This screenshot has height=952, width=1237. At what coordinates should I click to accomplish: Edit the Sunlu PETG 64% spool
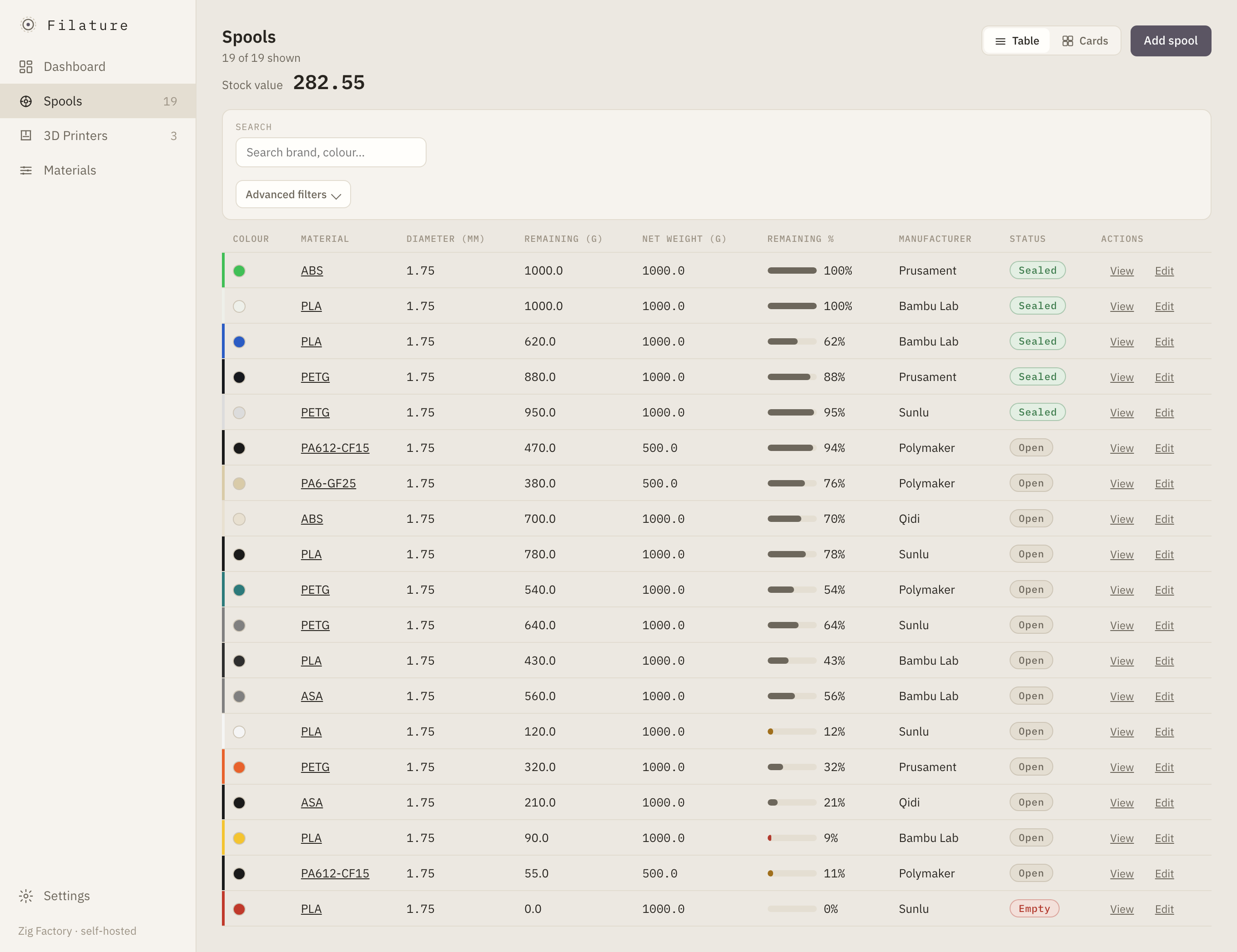[x=1164, y=625]
